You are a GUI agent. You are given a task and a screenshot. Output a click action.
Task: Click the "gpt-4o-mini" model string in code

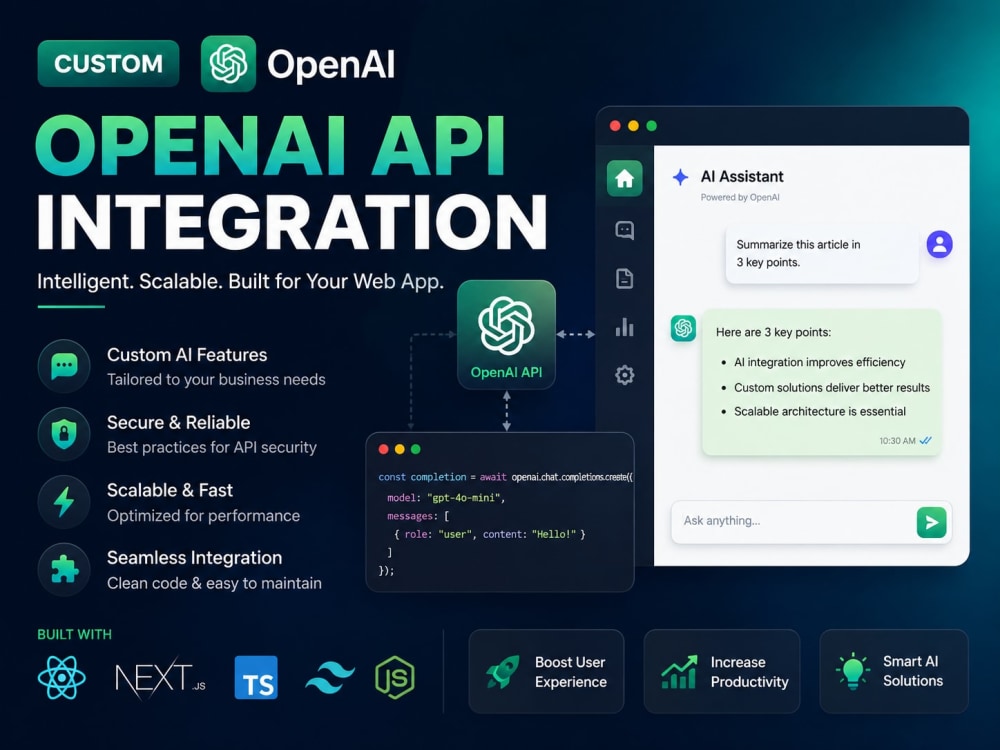pos(465,497)
